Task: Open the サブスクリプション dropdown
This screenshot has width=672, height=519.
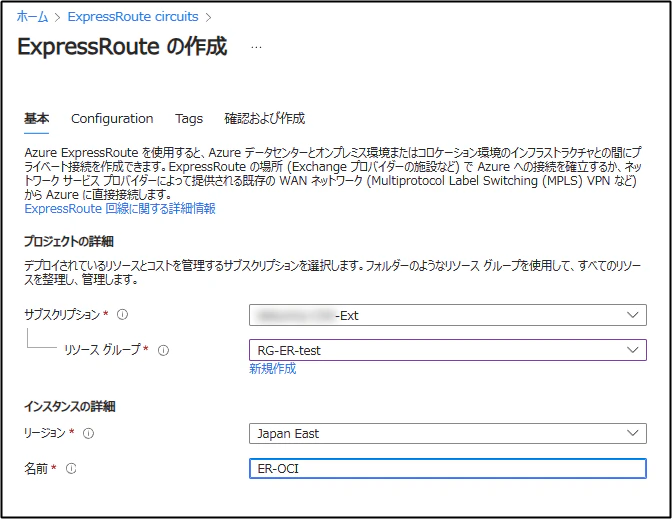Action: pos(447,315)
